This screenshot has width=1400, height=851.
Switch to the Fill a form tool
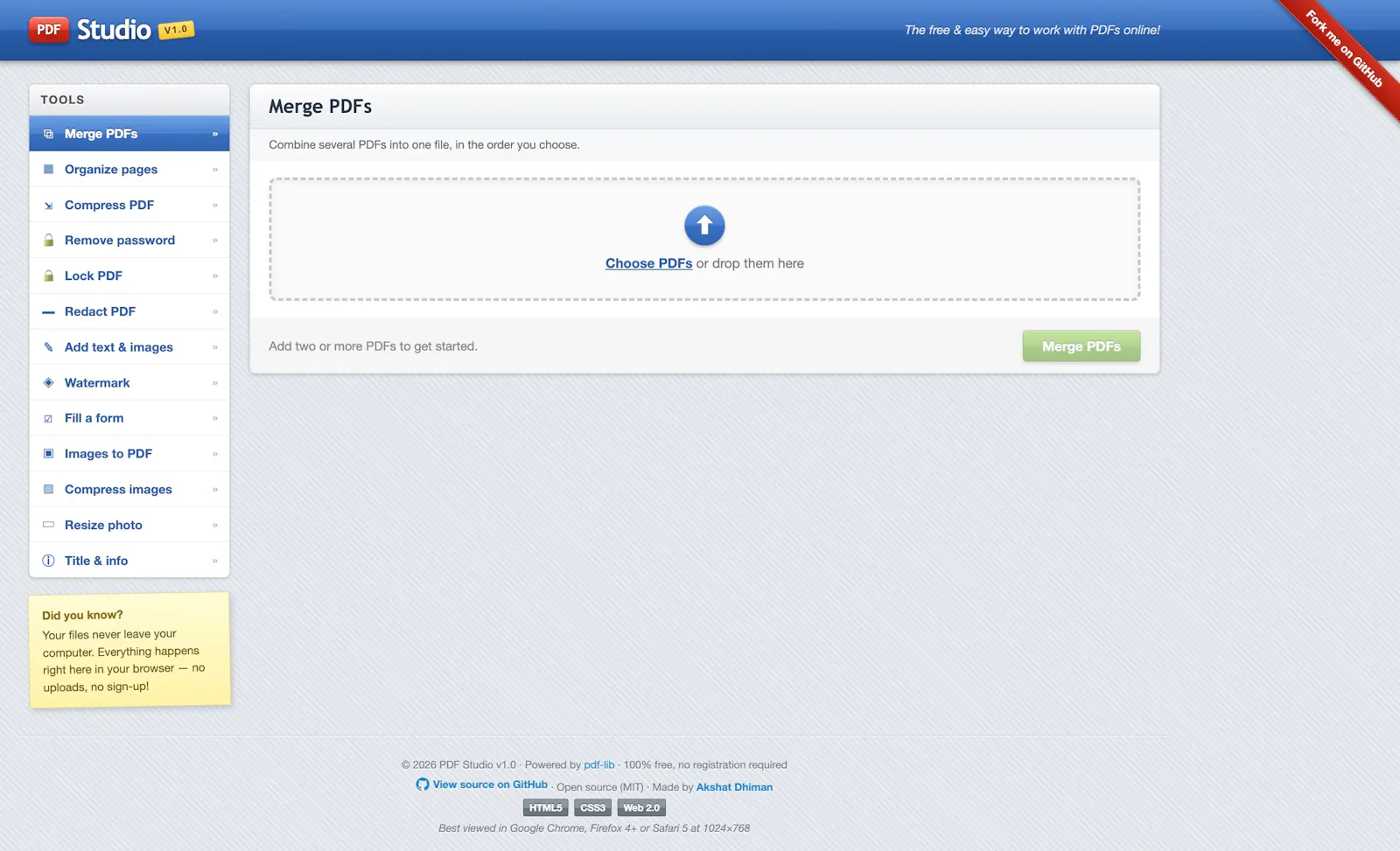[129, 419]
